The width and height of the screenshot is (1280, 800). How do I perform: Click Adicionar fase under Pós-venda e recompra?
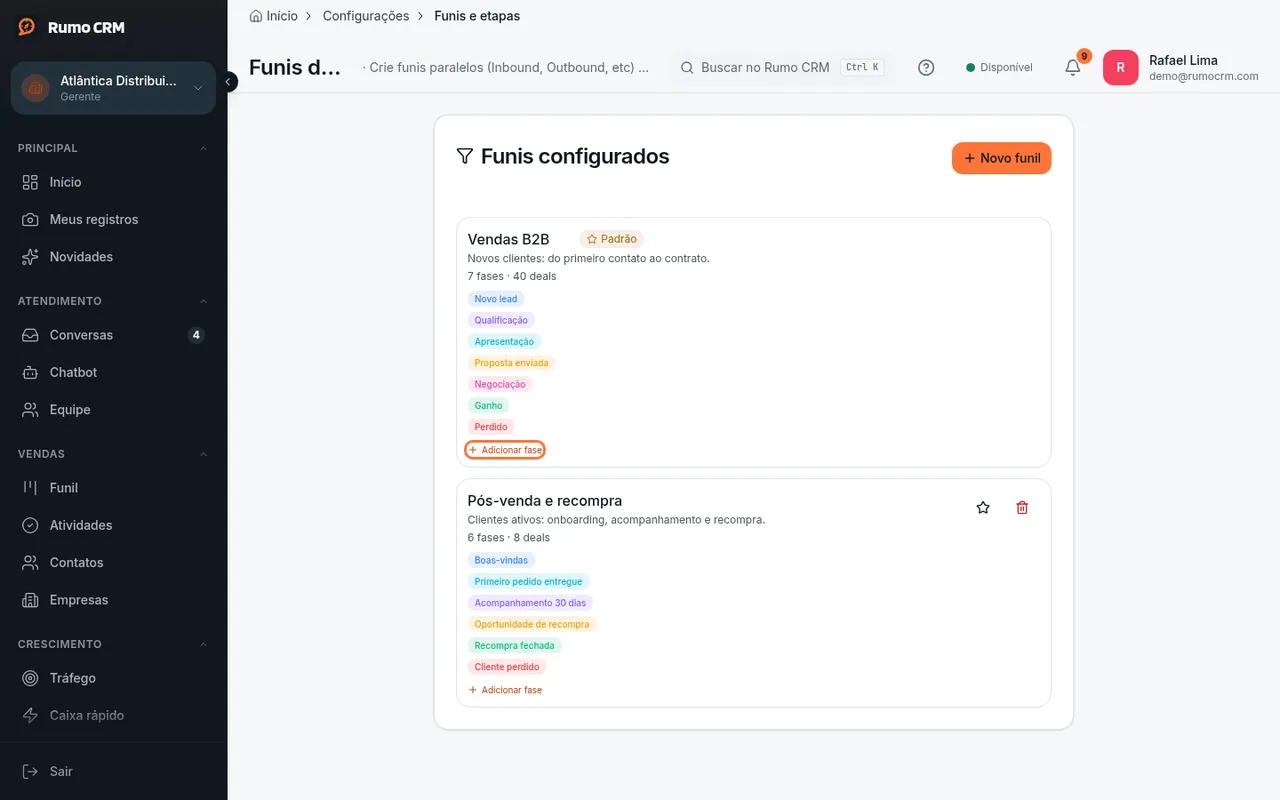click(505, 690)
